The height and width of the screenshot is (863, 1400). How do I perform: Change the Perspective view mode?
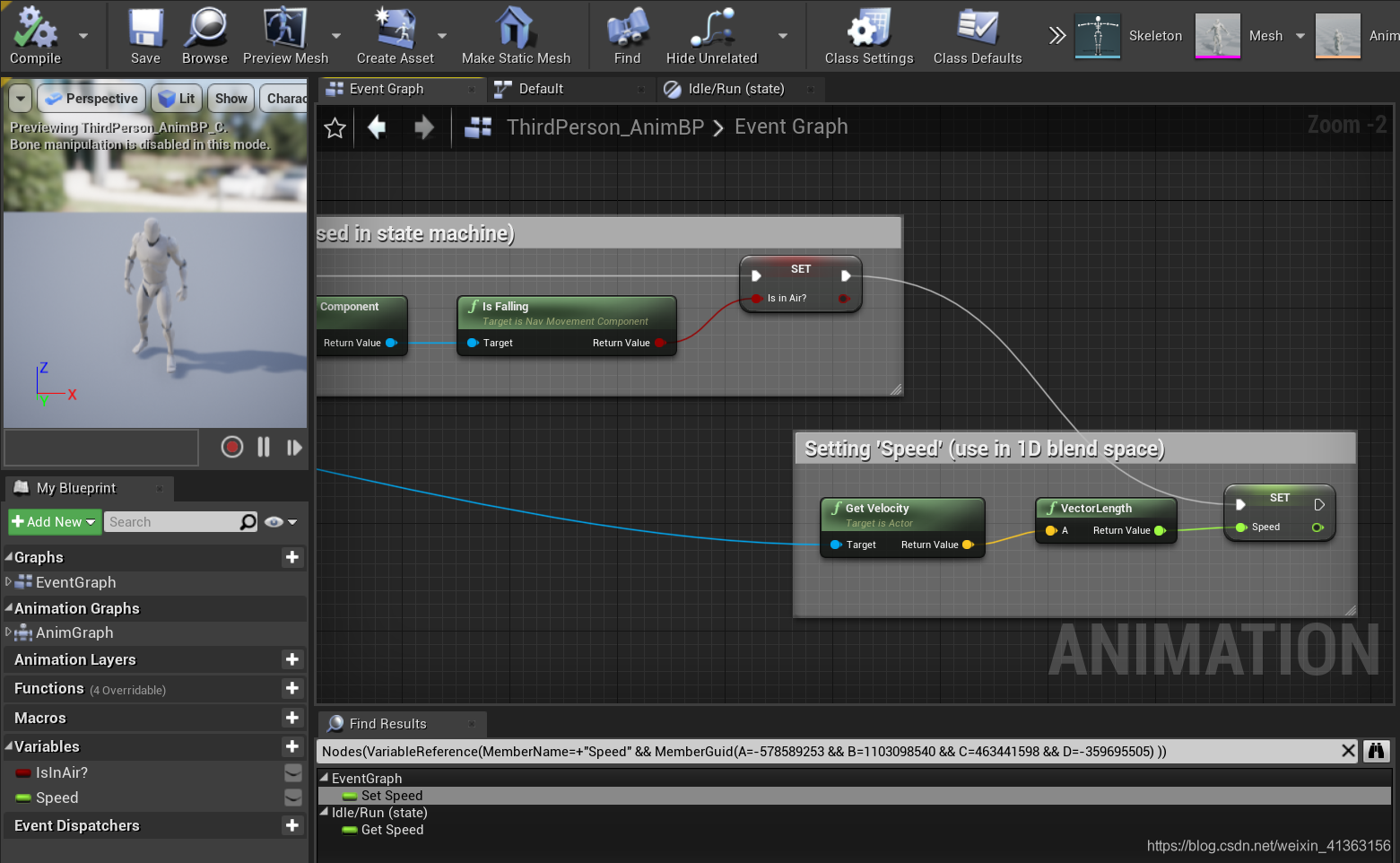[91, 98]
